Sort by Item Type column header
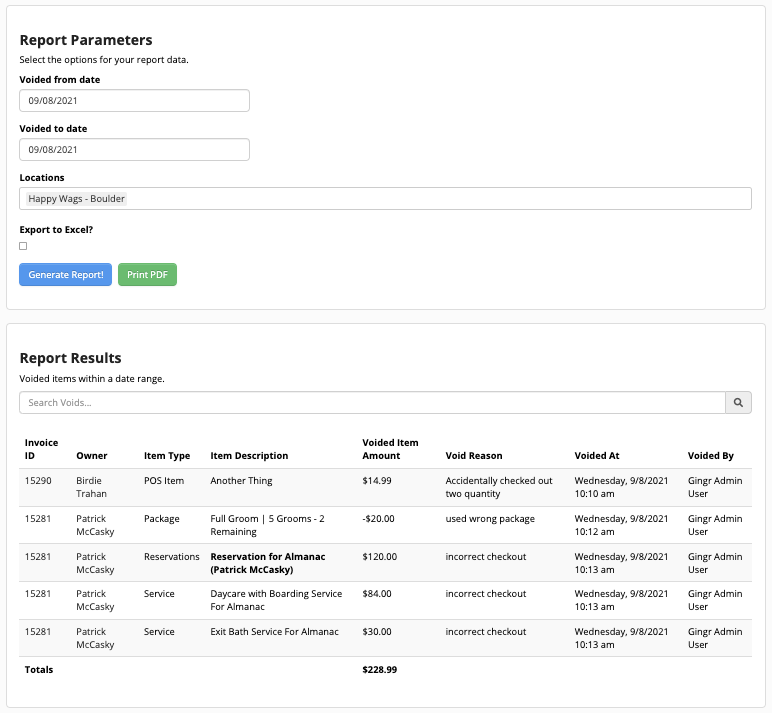 click(167, 455)
